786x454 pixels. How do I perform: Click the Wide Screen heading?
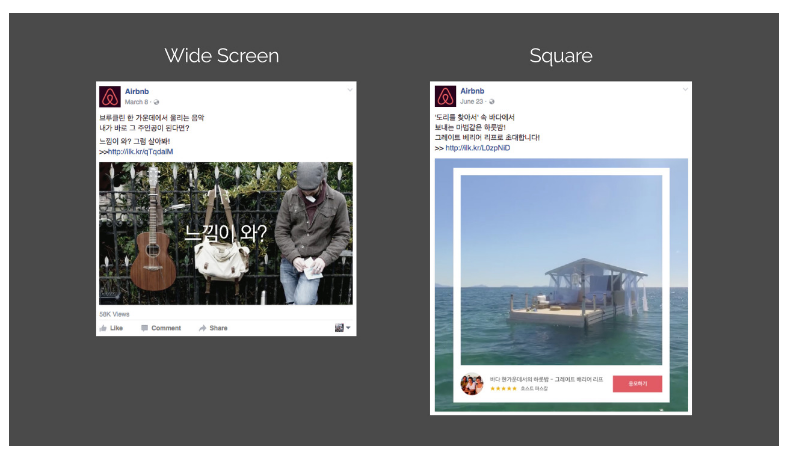pyautogui.click(x=222, y=56)
